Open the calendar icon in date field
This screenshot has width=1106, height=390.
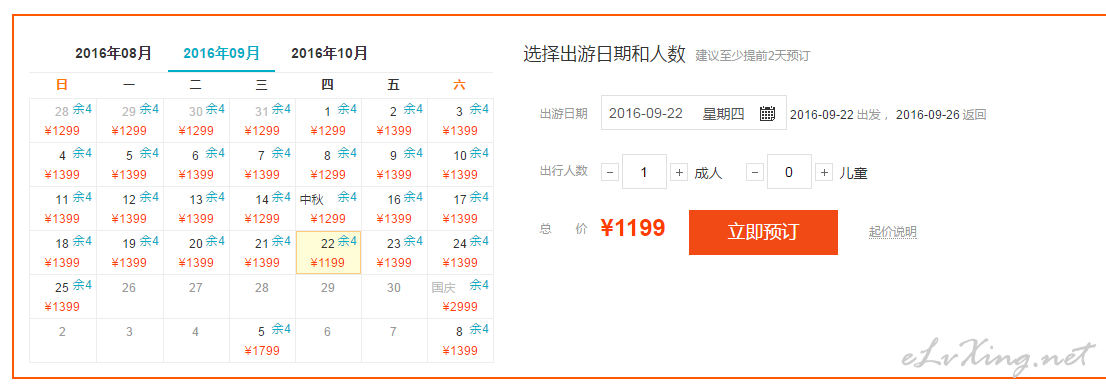click(767, 114)
